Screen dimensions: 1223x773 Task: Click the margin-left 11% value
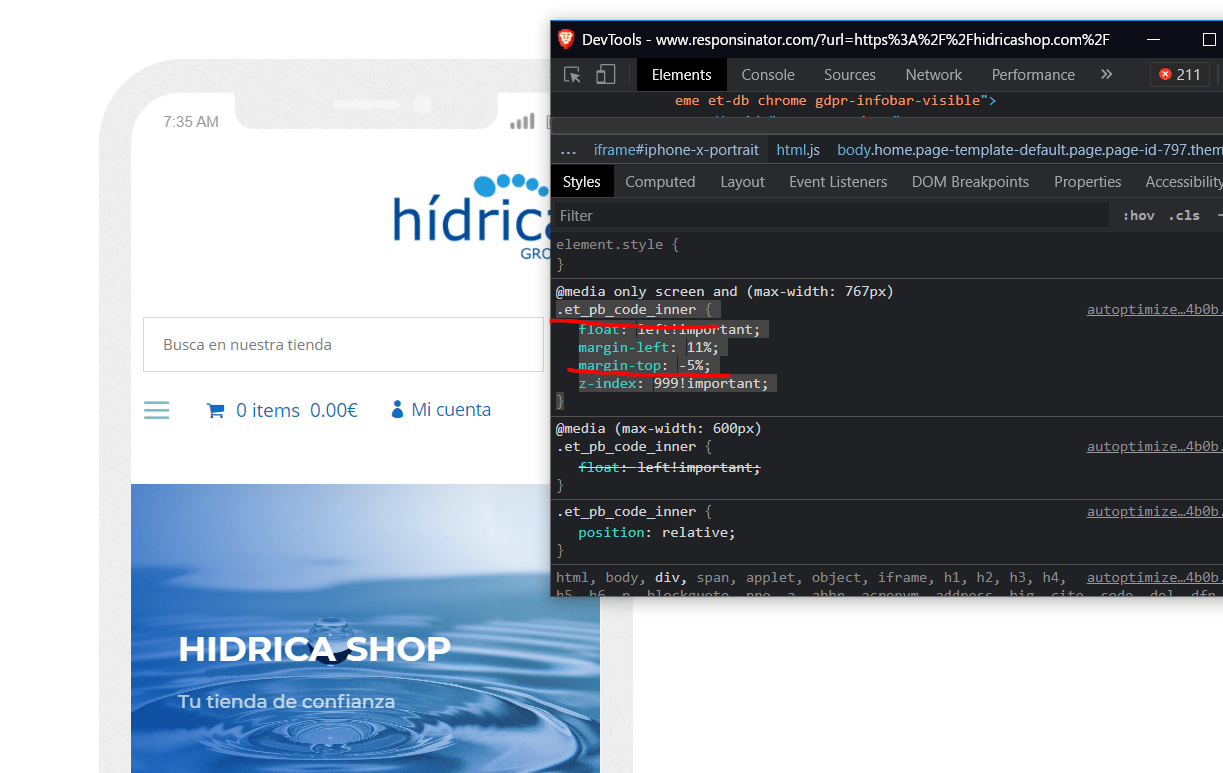(701, 348)
